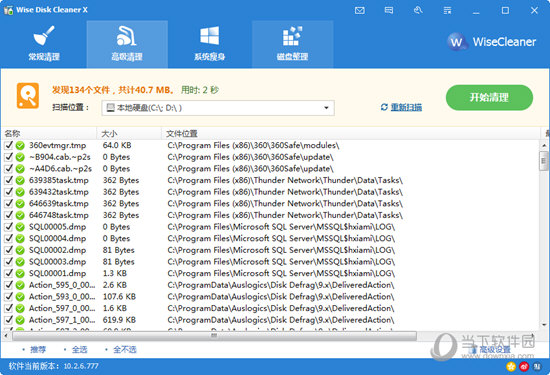
Task: Open 系统瘦身 system slimming tab
Action: 210,44
